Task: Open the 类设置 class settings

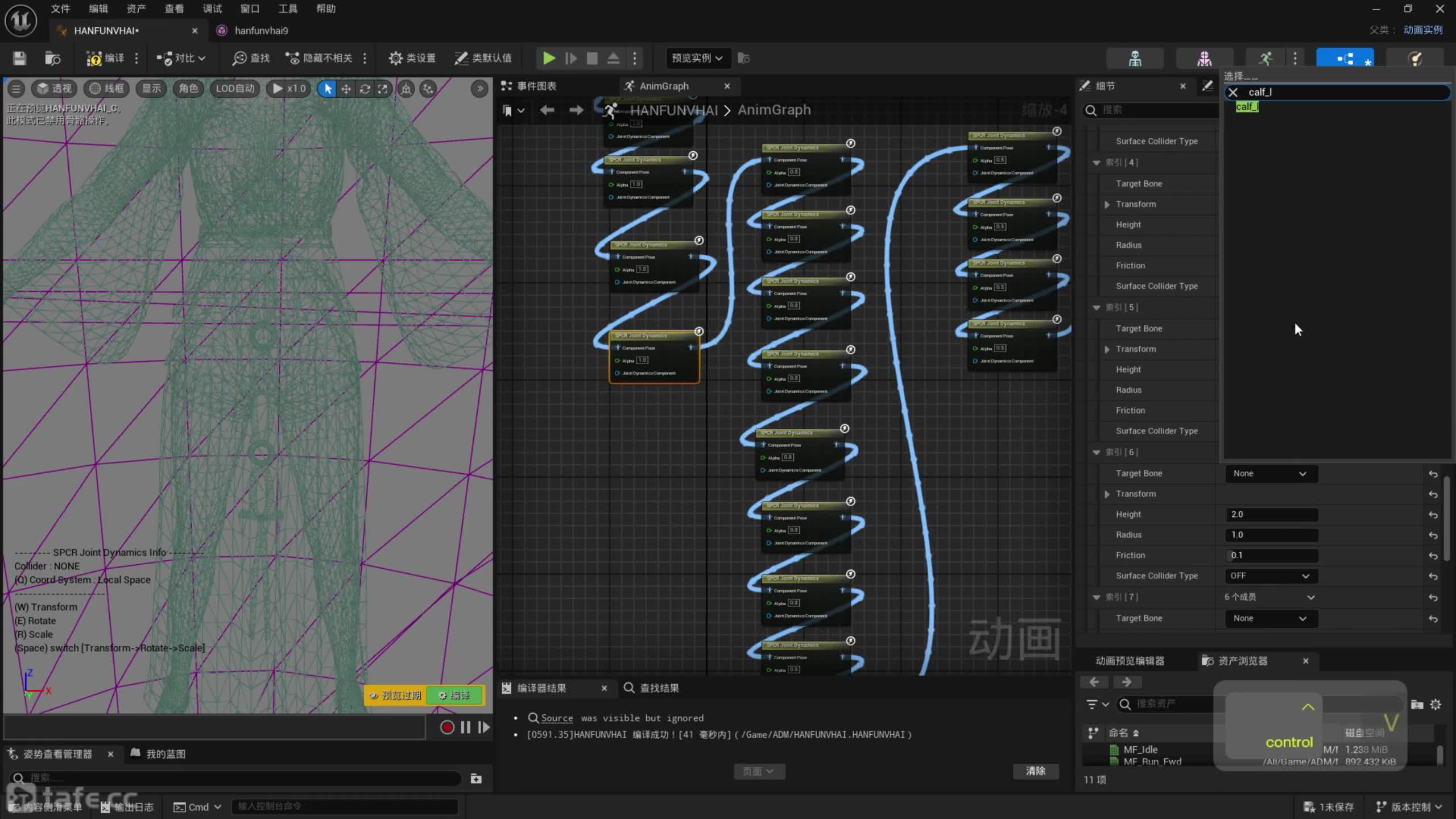Action: click(412, 58)
